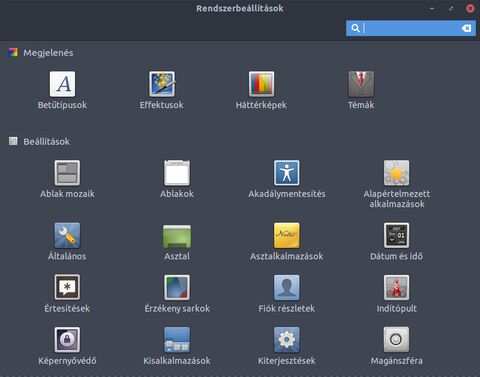Click the Témák label text
The height and width of the screenshot is (377, 480).
click(361, 105)
